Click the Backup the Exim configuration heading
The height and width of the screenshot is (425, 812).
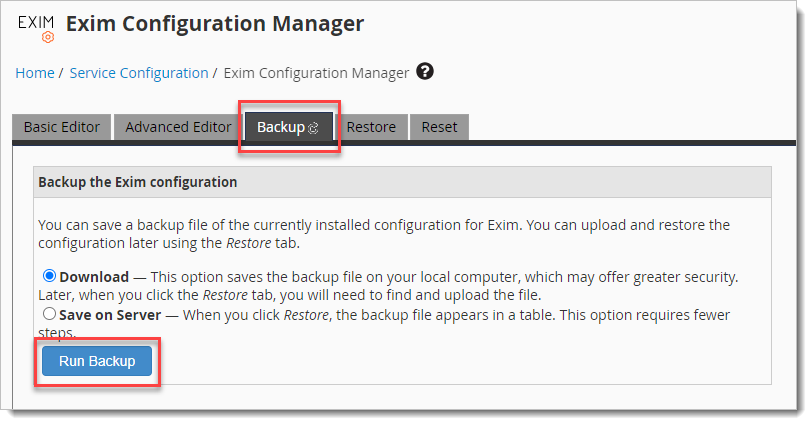(x=138, y=182)
